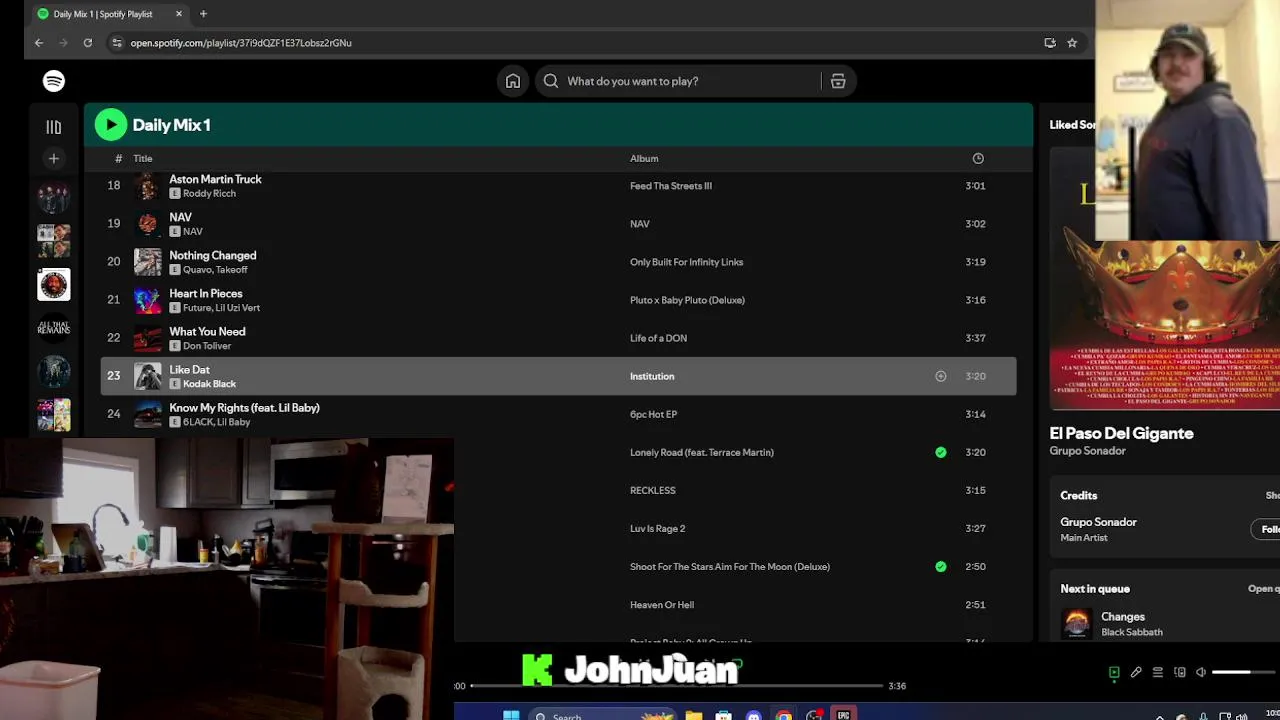1280x720 pixels.
Task: Toggle green check on Lonely Road row
Action: tap(940, 452)
